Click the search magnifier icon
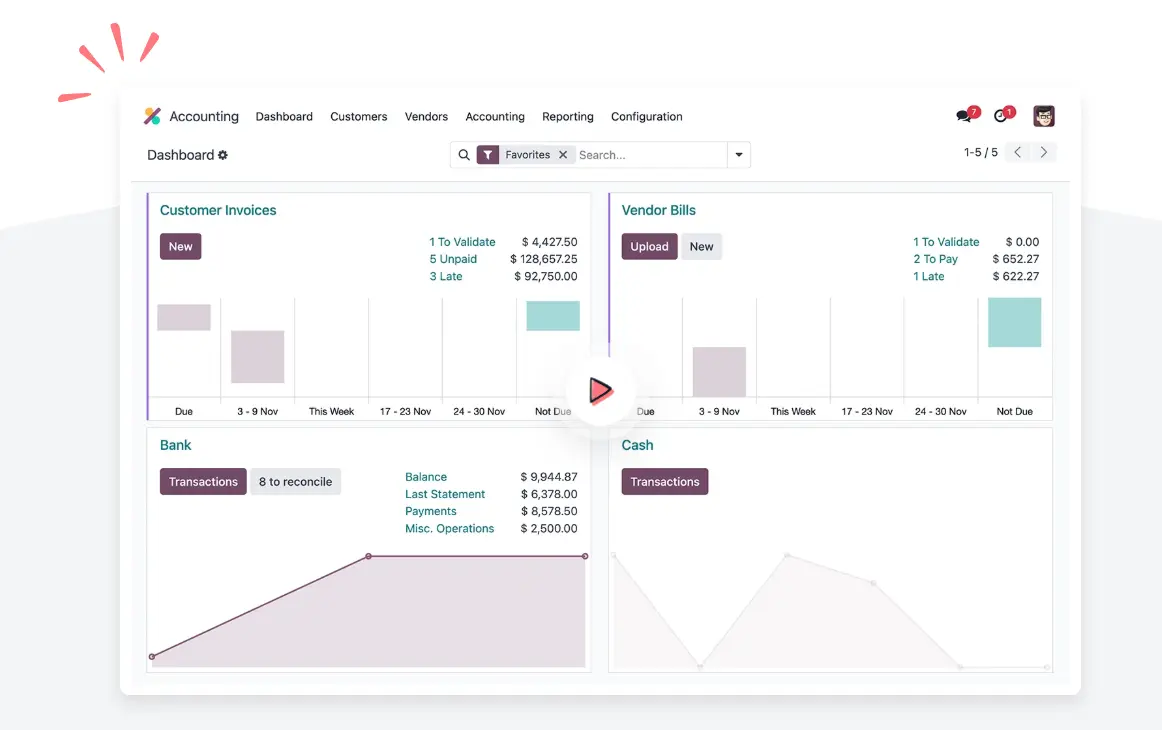Screen dimensions: 1162x730 point(464,155)
